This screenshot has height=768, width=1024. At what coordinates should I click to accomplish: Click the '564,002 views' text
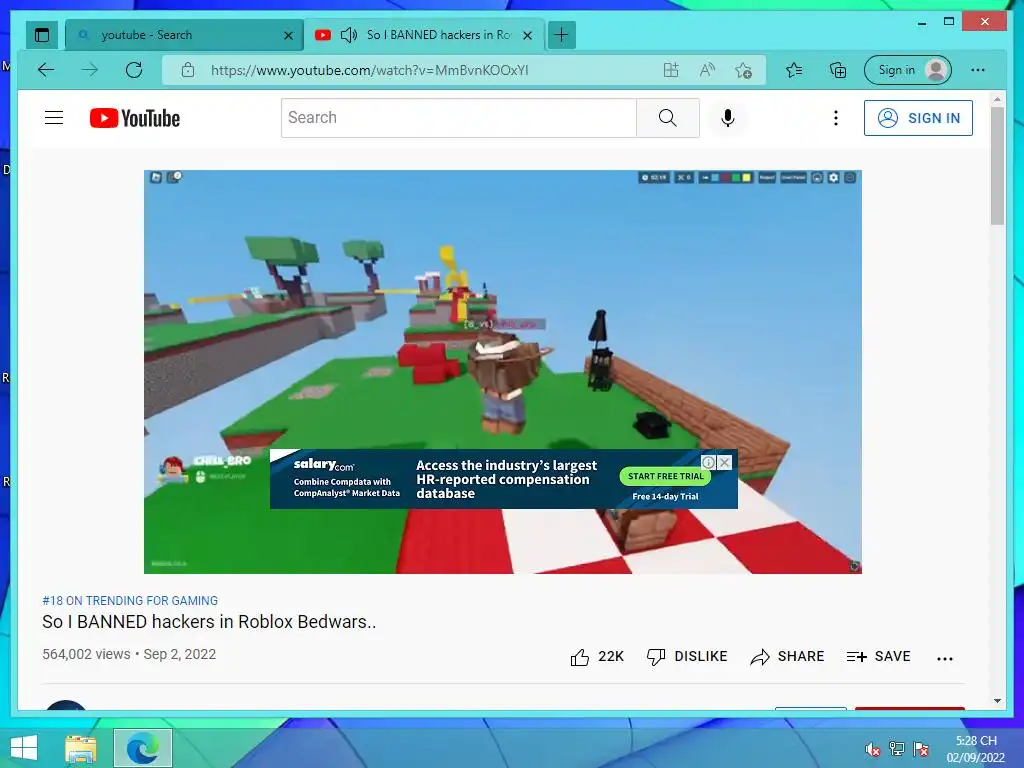[86, 654]
